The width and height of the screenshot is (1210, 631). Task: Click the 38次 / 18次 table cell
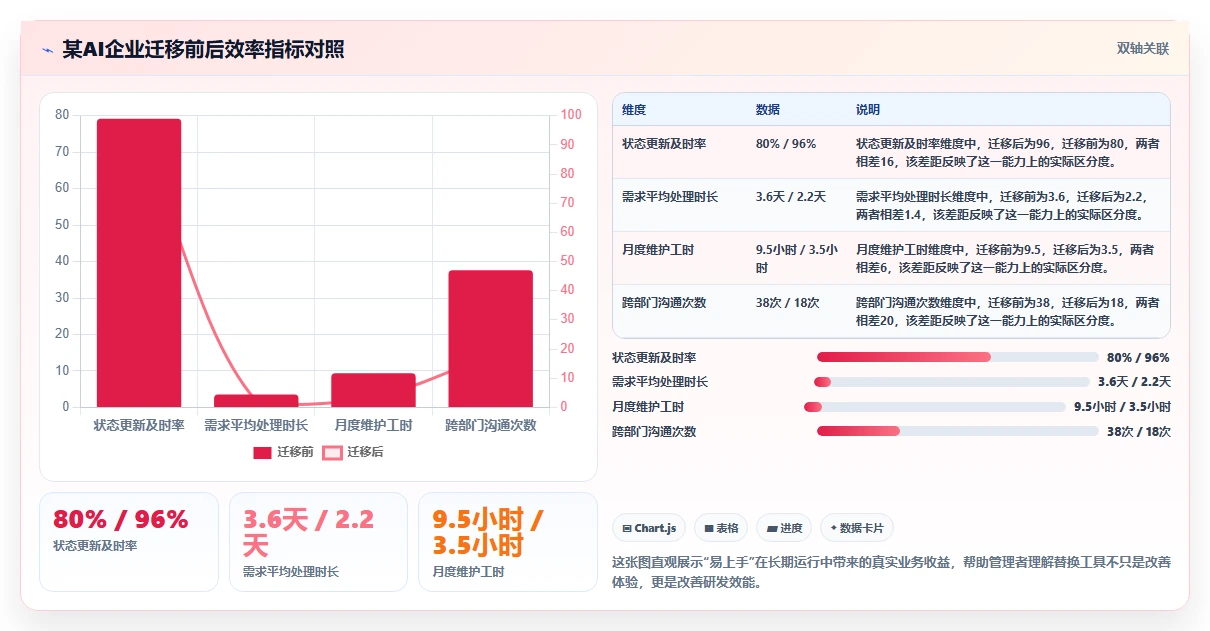click(787, 303)
